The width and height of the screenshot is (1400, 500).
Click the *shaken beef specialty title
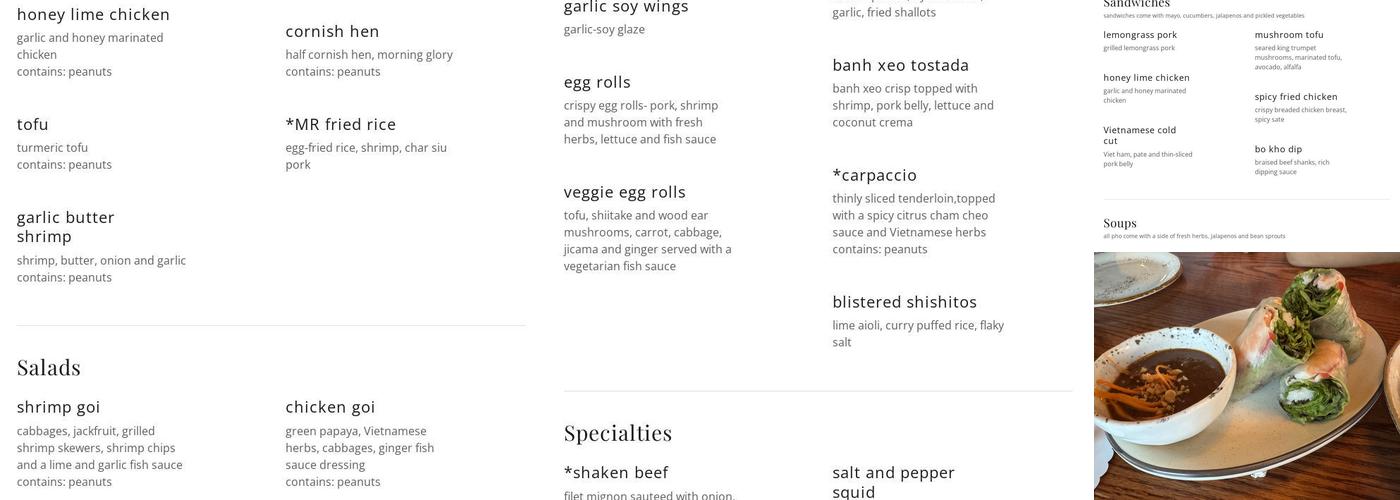[x=615, y=473]
